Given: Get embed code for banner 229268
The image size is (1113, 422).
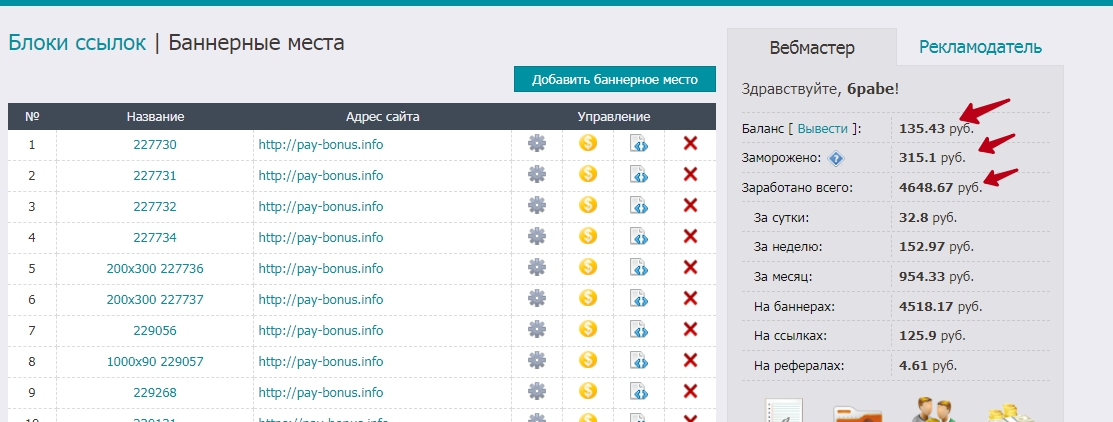Looking at the screenshot, I should pyautogui.click(x=640, y=392).
